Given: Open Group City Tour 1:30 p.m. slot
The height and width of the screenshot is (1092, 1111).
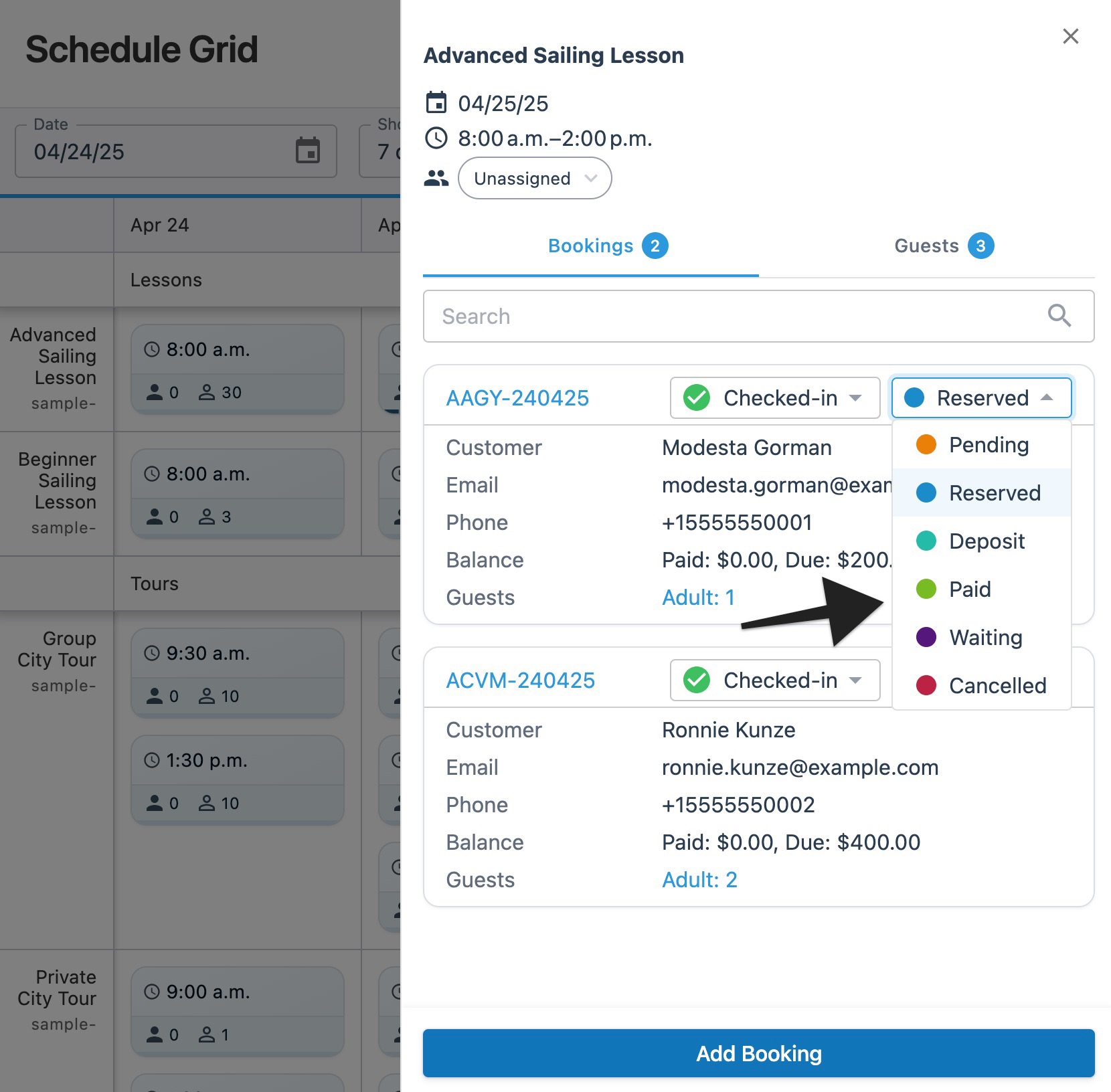Looking at the screenshot, I should (x=238, y=780).
